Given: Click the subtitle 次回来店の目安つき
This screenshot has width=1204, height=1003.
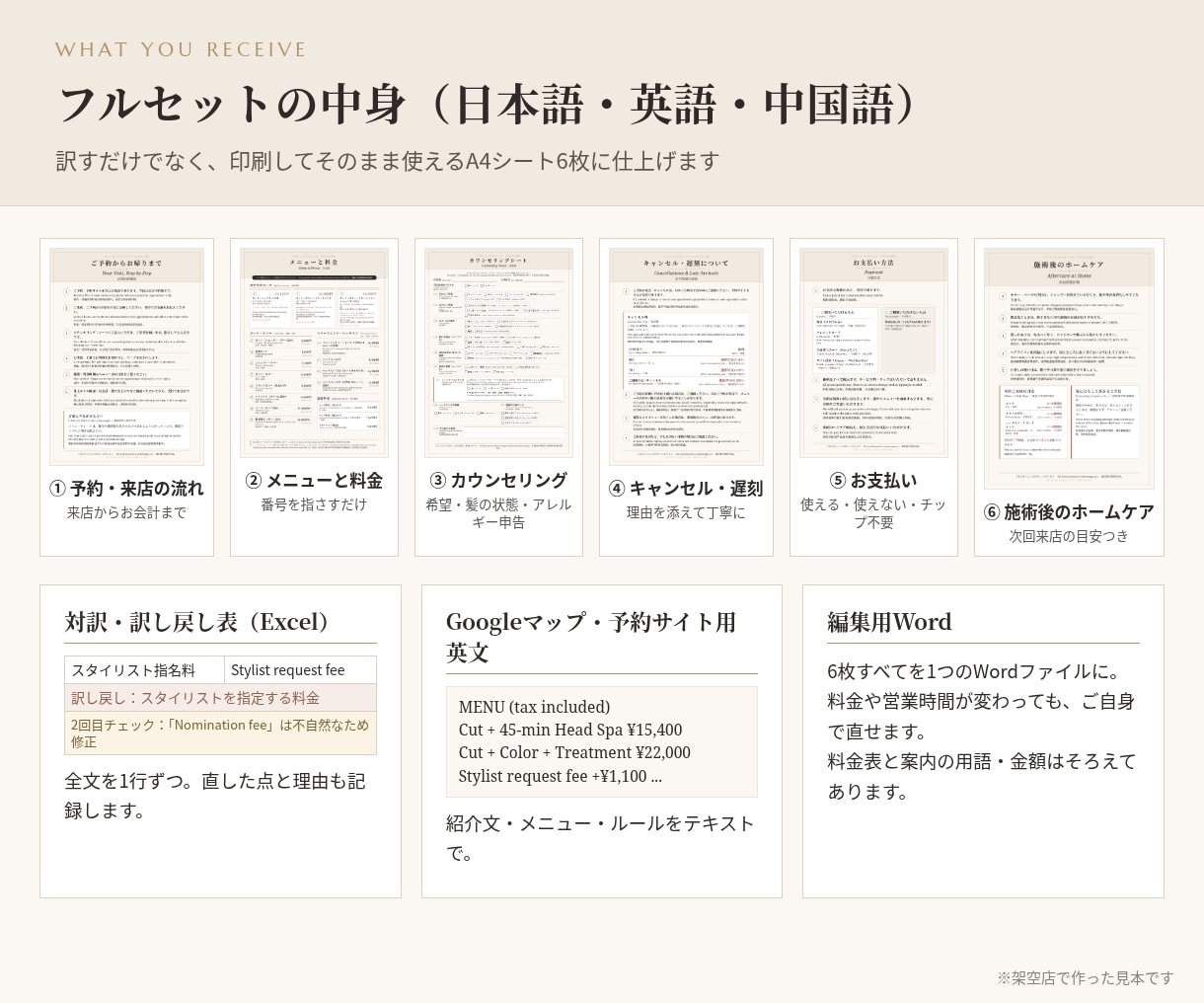Looking at the screenshot, I should [x=1069, y=536].
